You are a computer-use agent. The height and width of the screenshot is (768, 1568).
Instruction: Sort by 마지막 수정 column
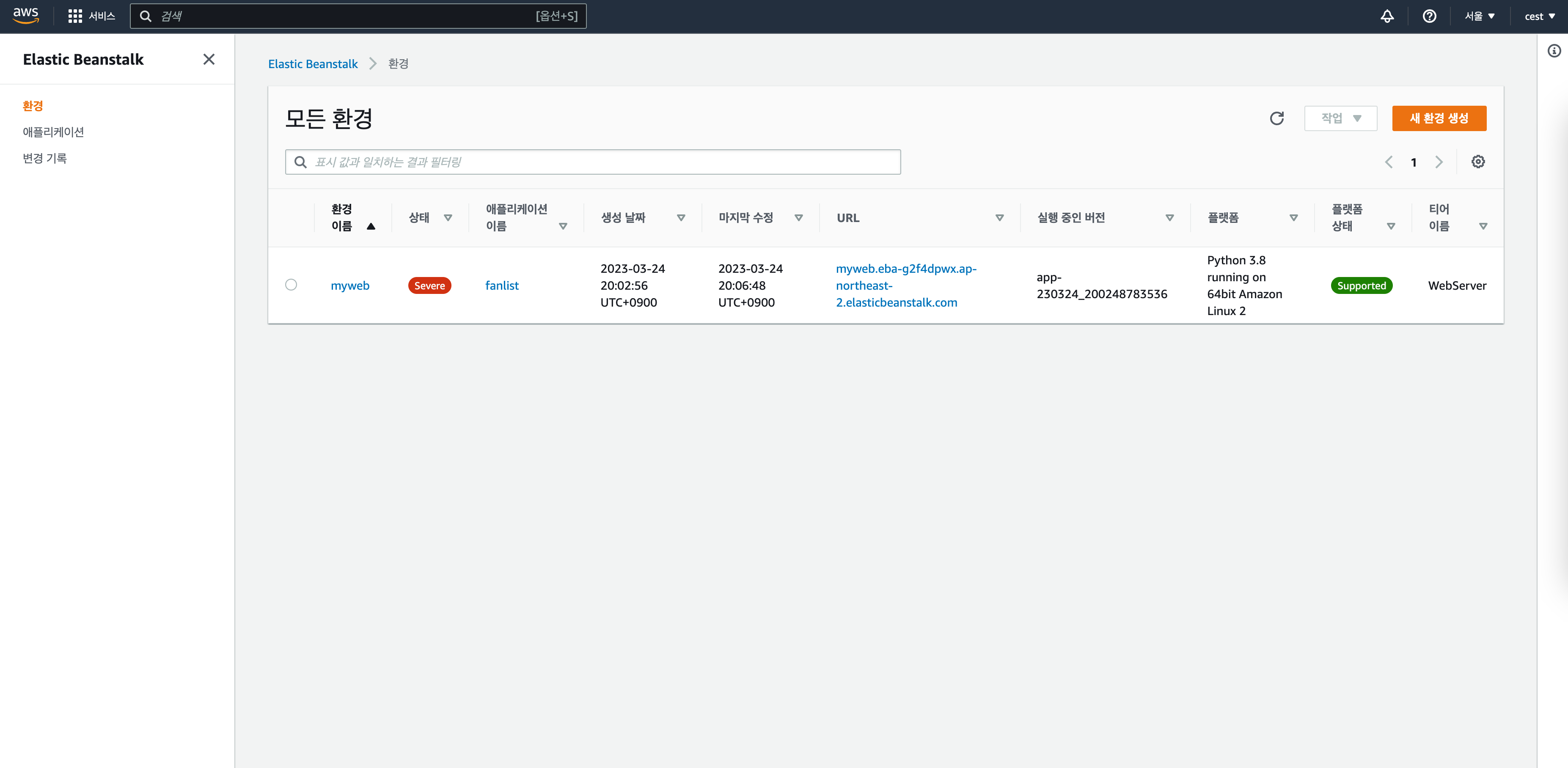coord(799,218)
